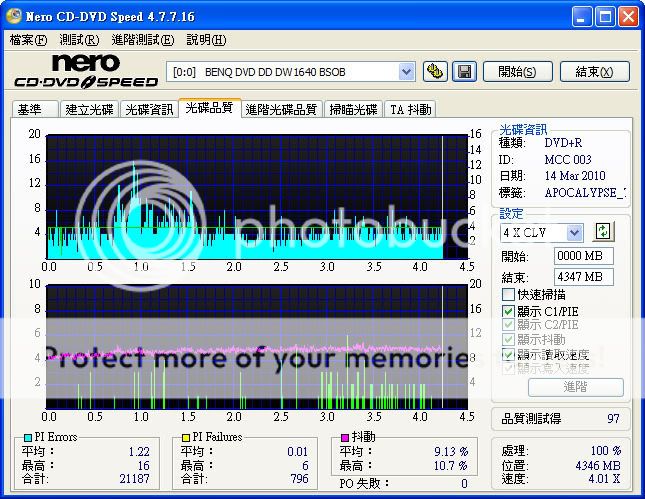Open the BENQ DVD DD DW1640 drive dropdown
The width and height of the screenshot is (645, 499).
[406, 72]
